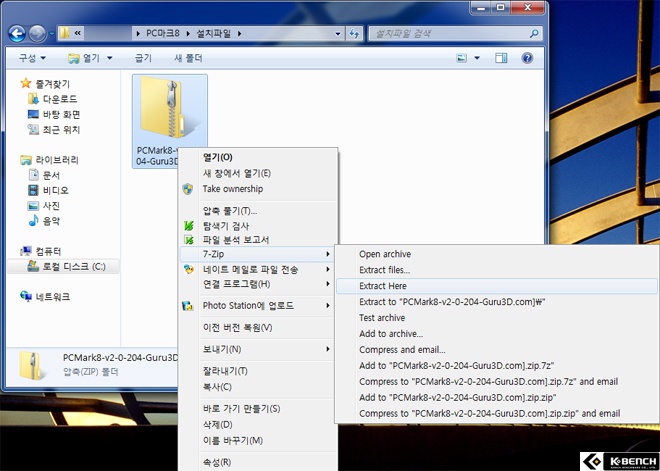The width and height of the screenshot is (660, 471).
Task: Open Photo Station에 업로드 submenu
Action: click(x=258, y=306)
